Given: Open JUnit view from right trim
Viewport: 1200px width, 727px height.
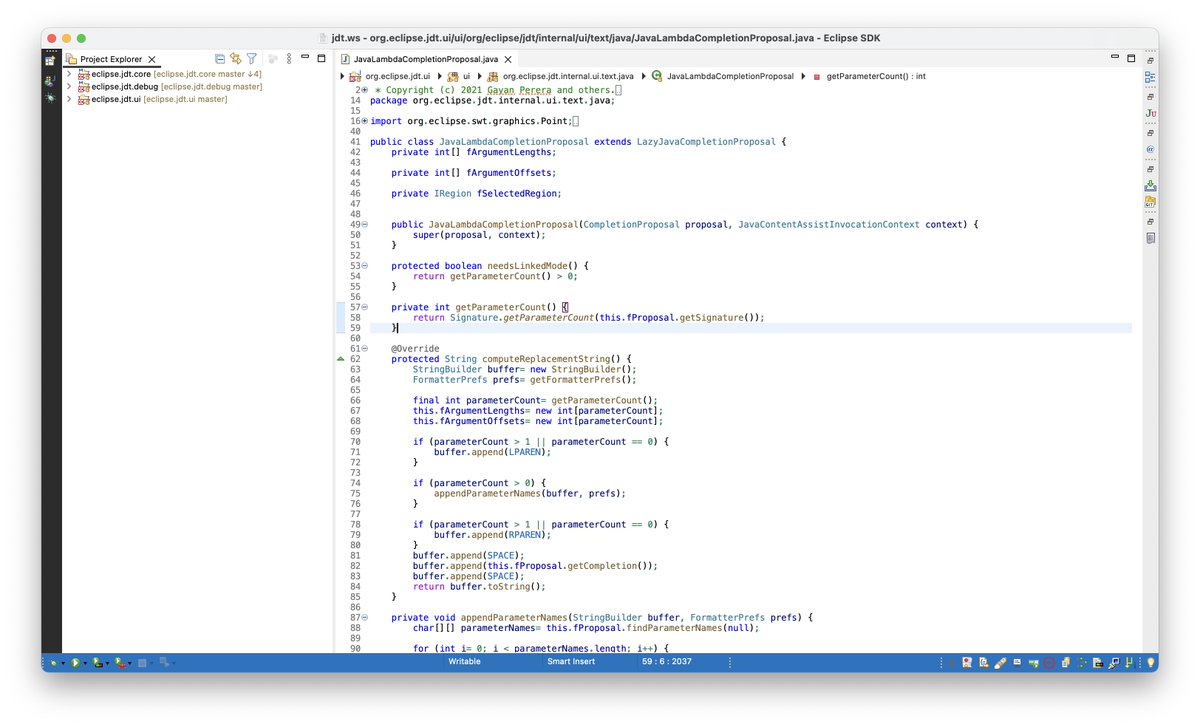Looking at the screenshot, I should [x=1150, y=113].
